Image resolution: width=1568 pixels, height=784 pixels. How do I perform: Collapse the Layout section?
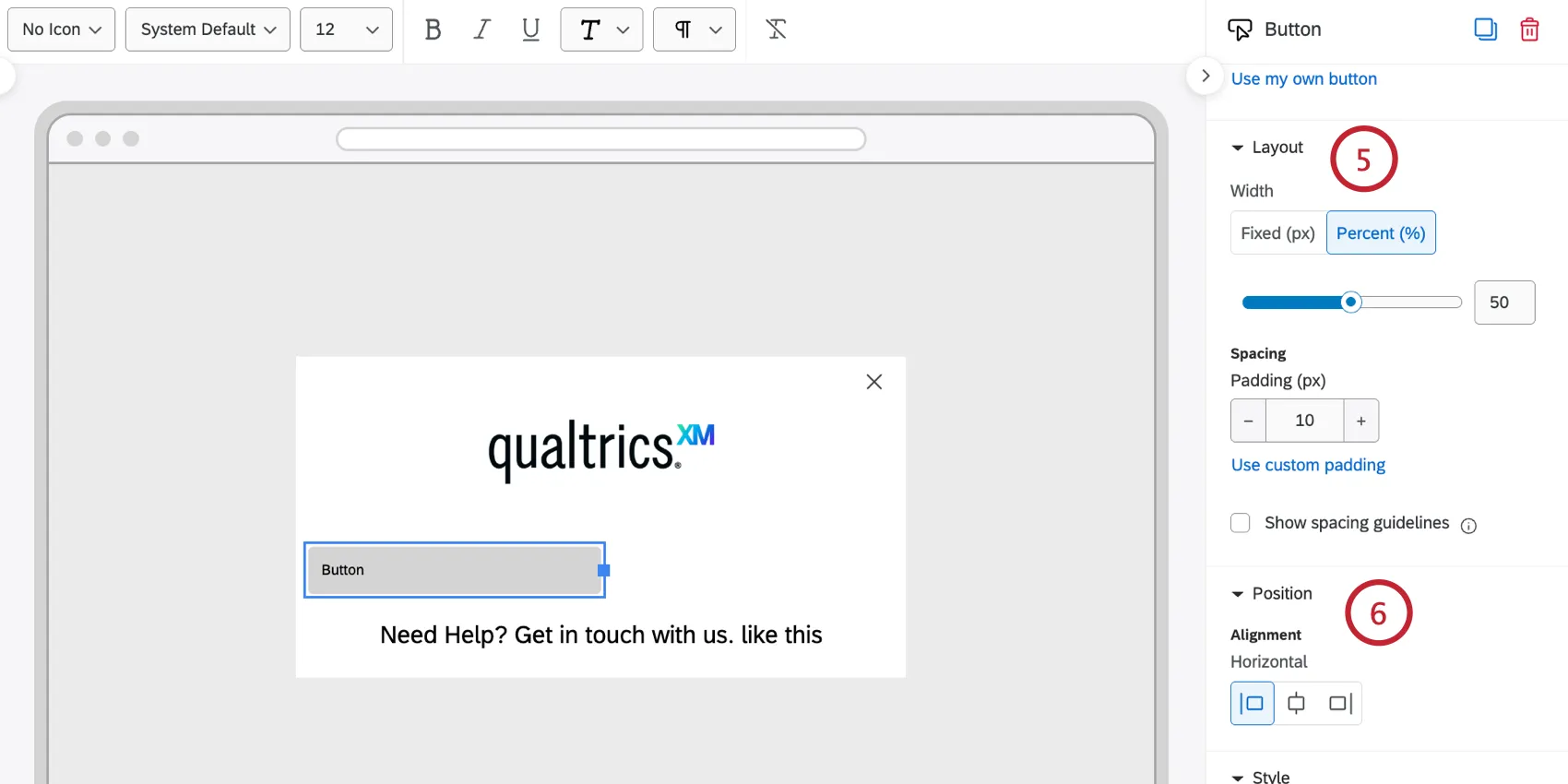click(1267, 148)
